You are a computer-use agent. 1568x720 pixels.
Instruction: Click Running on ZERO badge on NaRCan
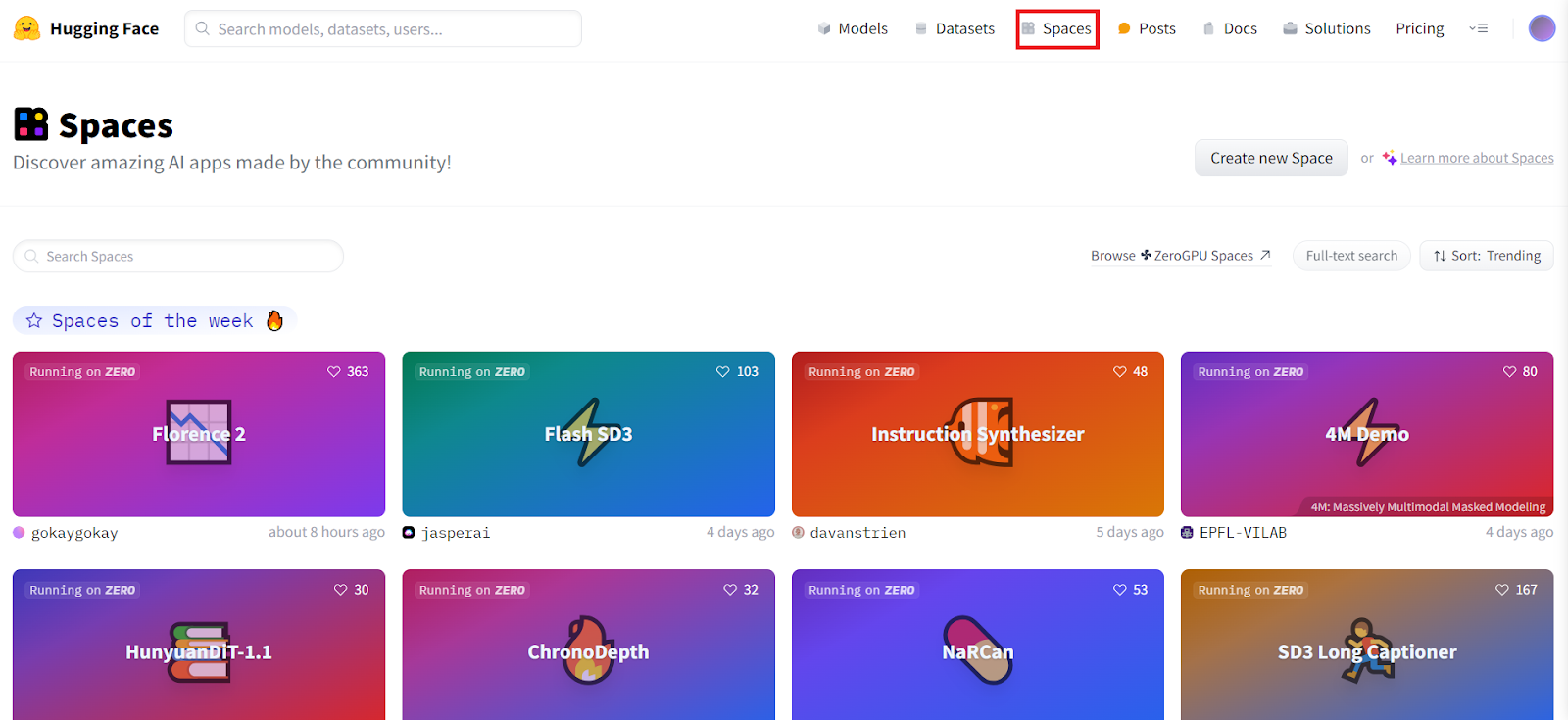[x=861, y=590]
